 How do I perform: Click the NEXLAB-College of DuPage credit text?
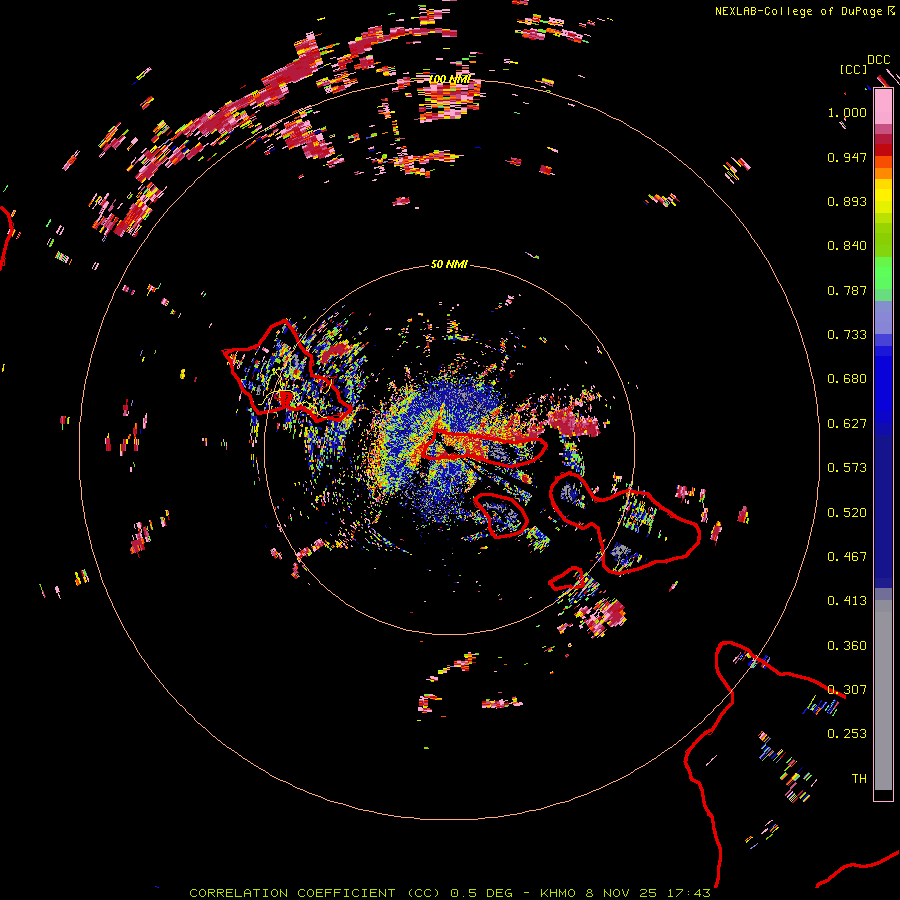(x=798, y=11)
